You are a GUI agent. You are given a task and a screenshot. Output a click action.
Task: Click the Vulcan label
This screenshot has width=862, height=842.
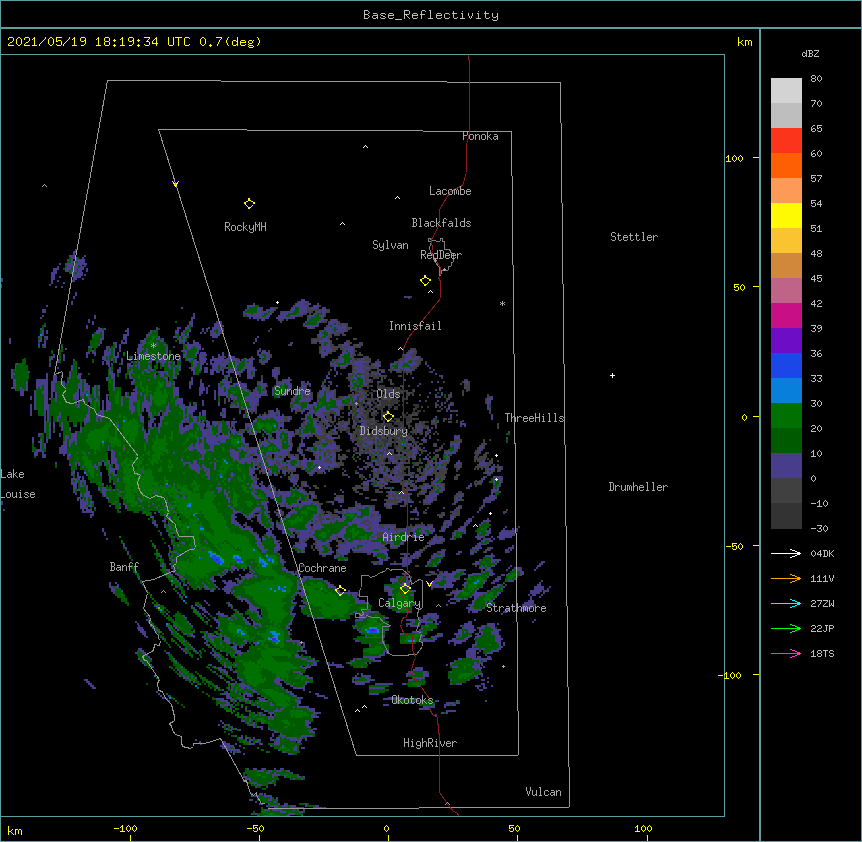pos(543,792)
